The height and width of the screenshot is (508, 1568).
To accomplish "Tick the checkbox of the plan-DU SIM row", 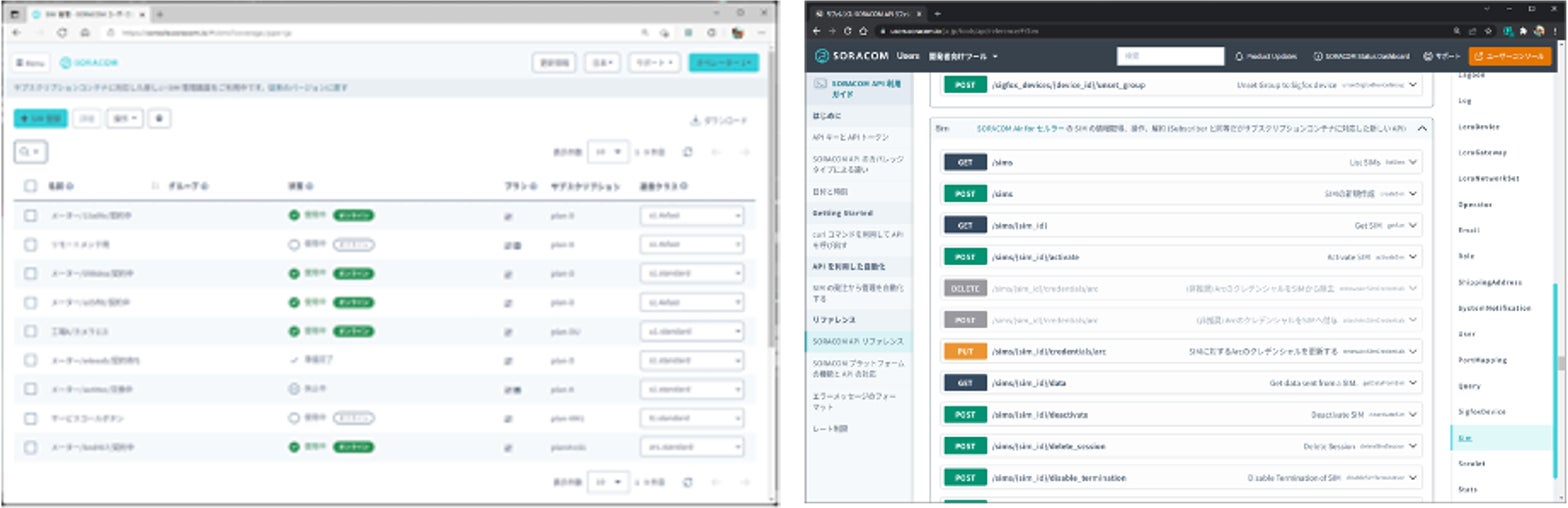I will click(30, 331).
